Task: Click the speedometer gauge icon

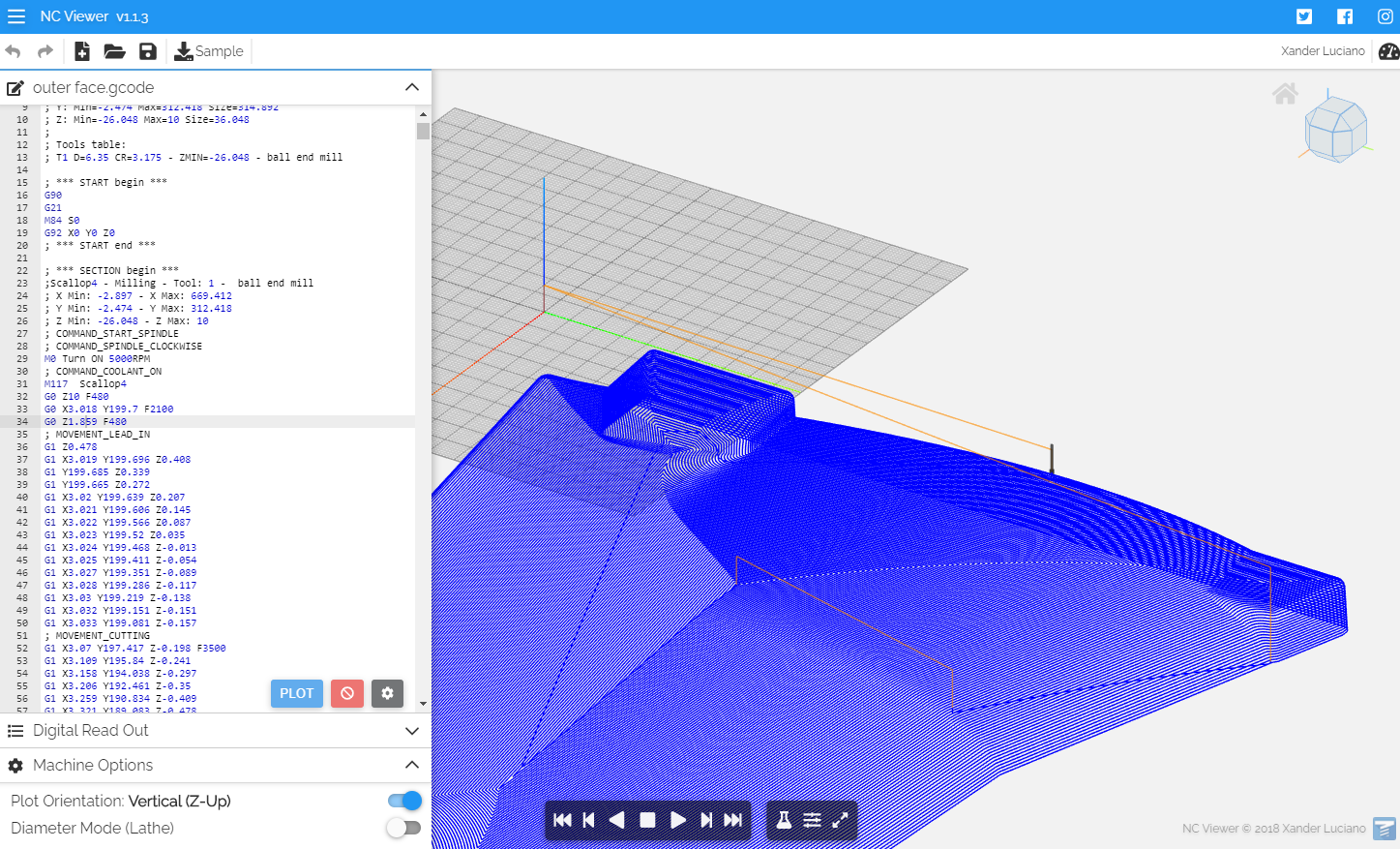Action: (x=1388, y=51)
